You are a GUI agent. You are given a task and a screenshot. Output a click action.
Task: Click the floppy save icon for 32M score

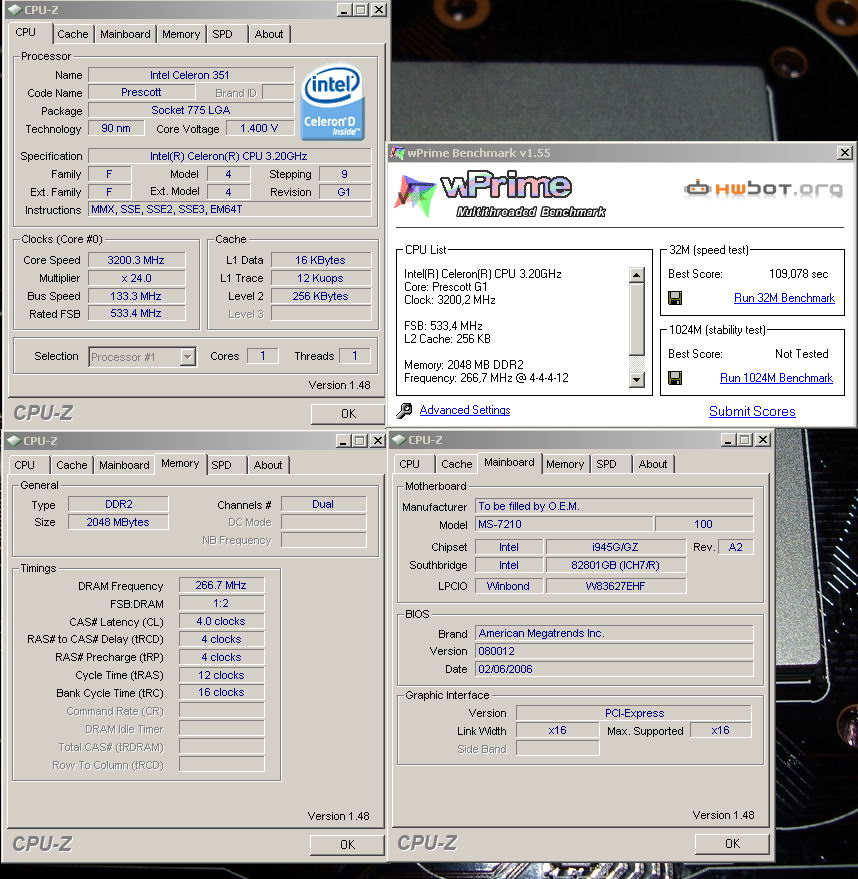[x=675, y=298]
